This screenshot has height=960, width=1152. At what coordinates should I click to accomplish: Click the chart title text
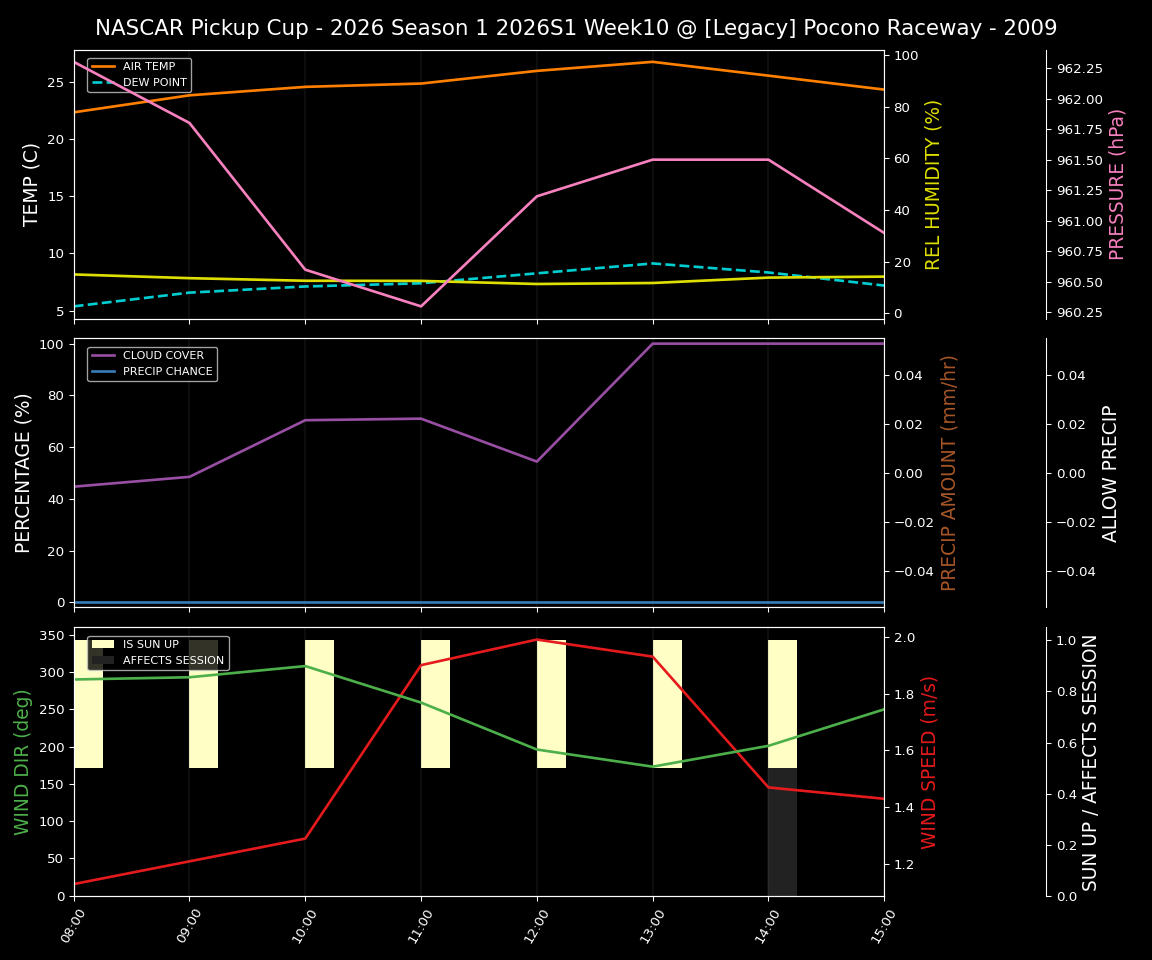tap(576, 28)
